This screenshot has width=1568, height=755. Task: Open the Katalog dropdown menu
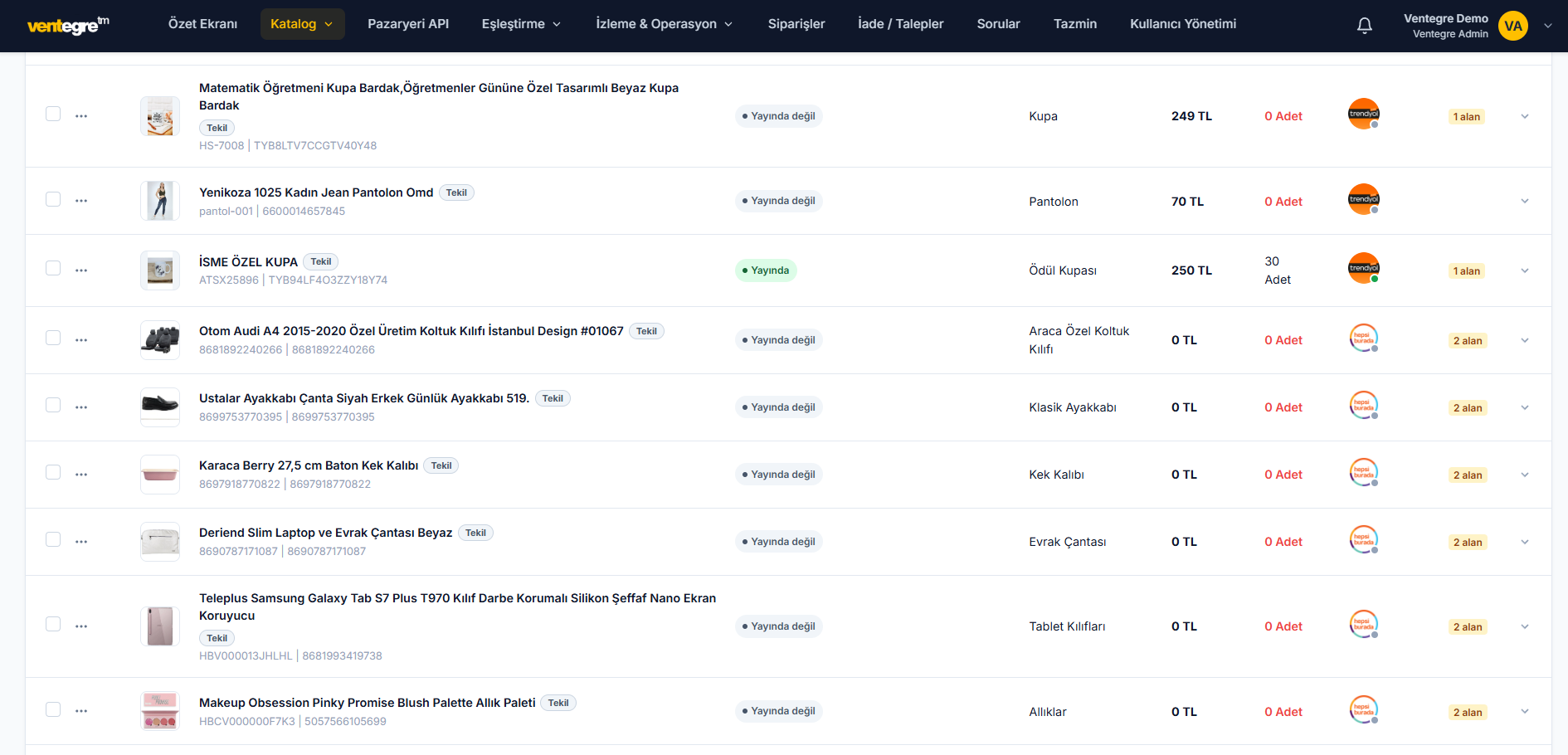click(x=302, y=24)
